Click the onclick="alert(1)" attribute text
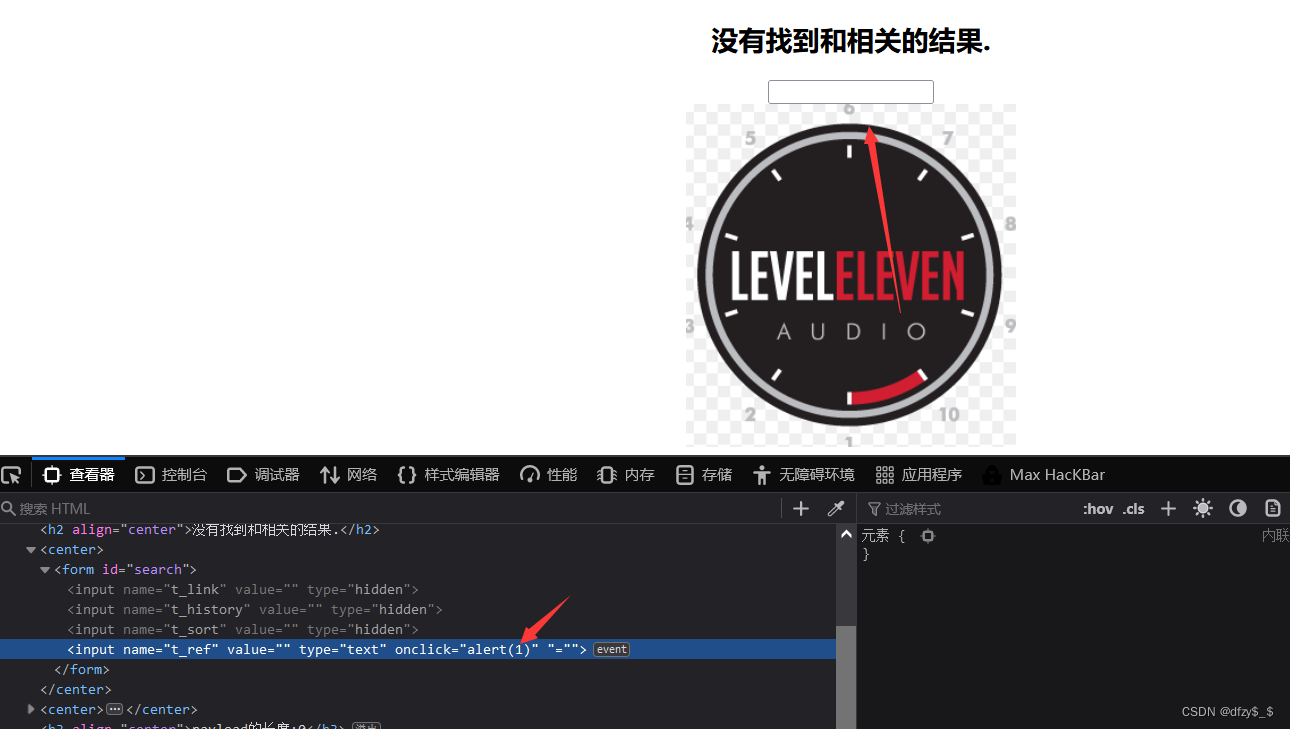The height and width of the screenshot is (729, 1290). click(467, 650)
